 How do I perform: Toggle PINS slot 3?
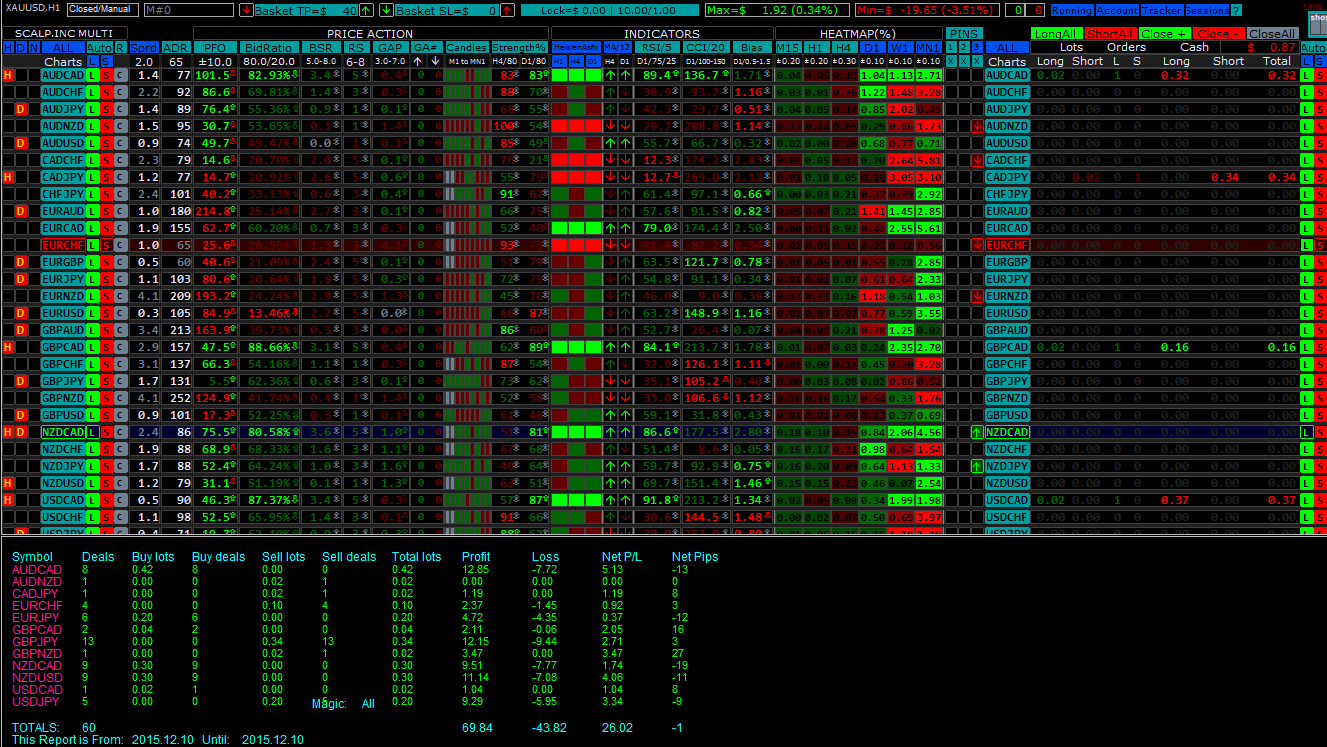[x=977, y=47]
